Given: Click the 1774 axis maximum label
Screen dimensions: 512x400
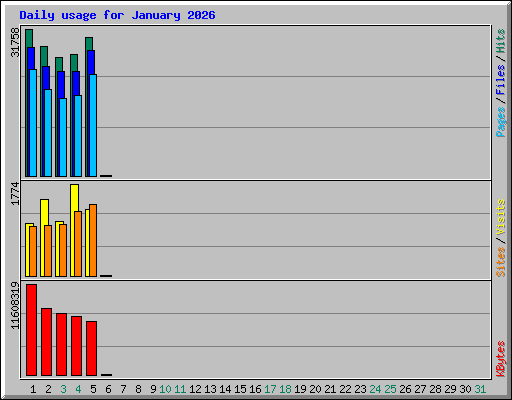Looking at the screenshot, I should 15,193.
